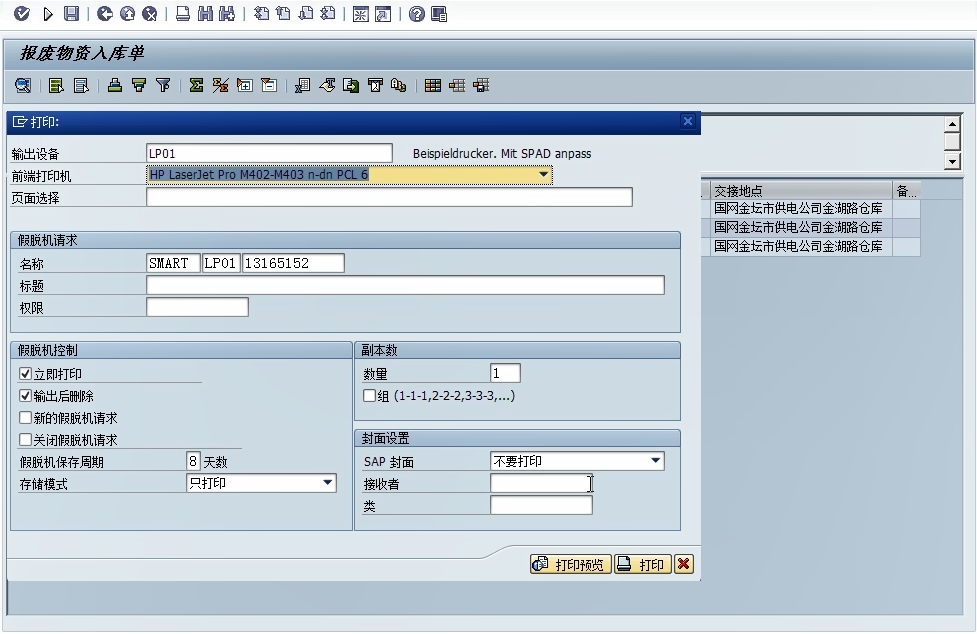Click the 打印预览 button
Viewport: 977px width, 634px height.
coord(570,565)
